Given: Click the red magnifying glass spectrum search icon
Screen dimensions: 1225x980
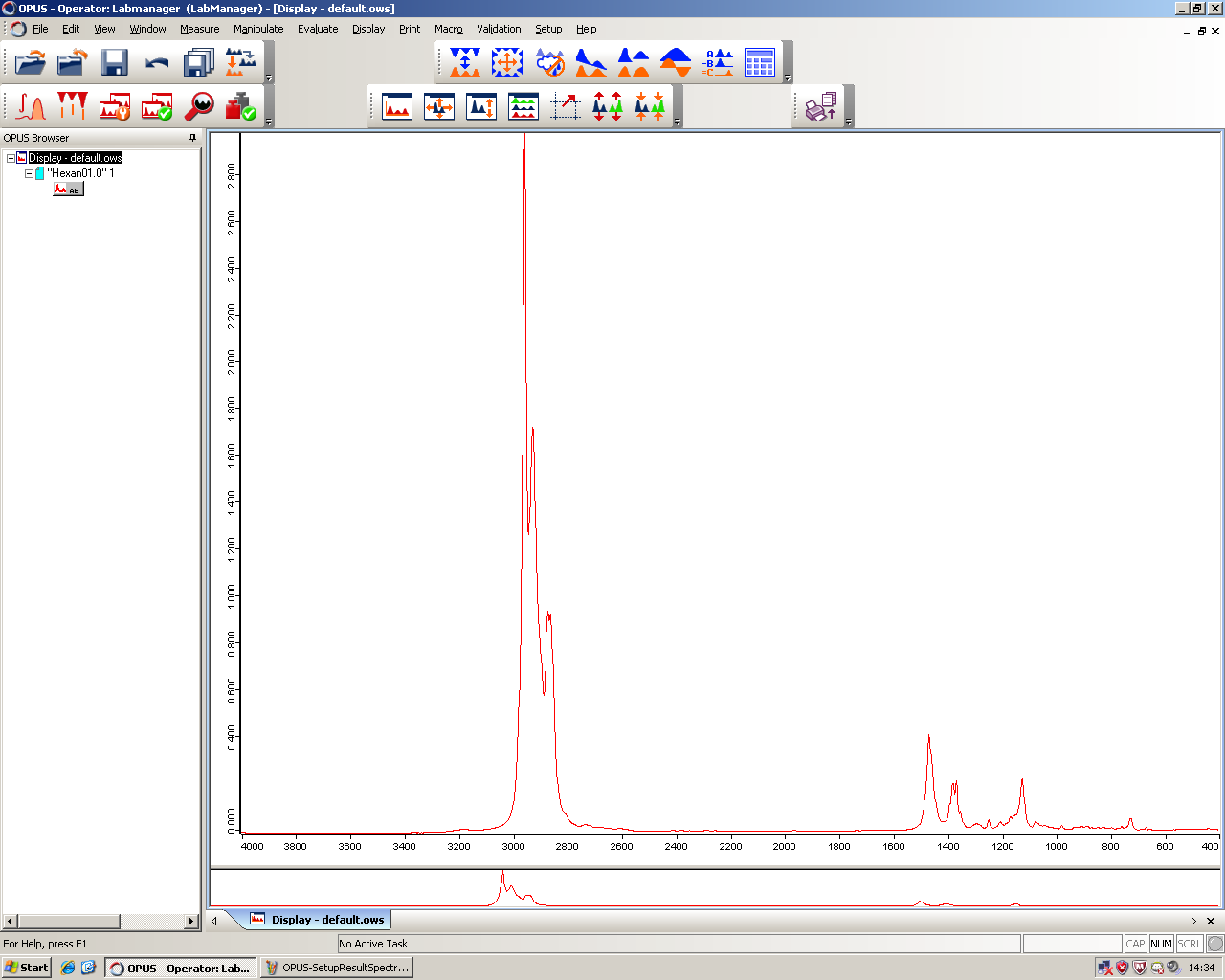Looking at the screenshot, I should [x=199, y=106].
